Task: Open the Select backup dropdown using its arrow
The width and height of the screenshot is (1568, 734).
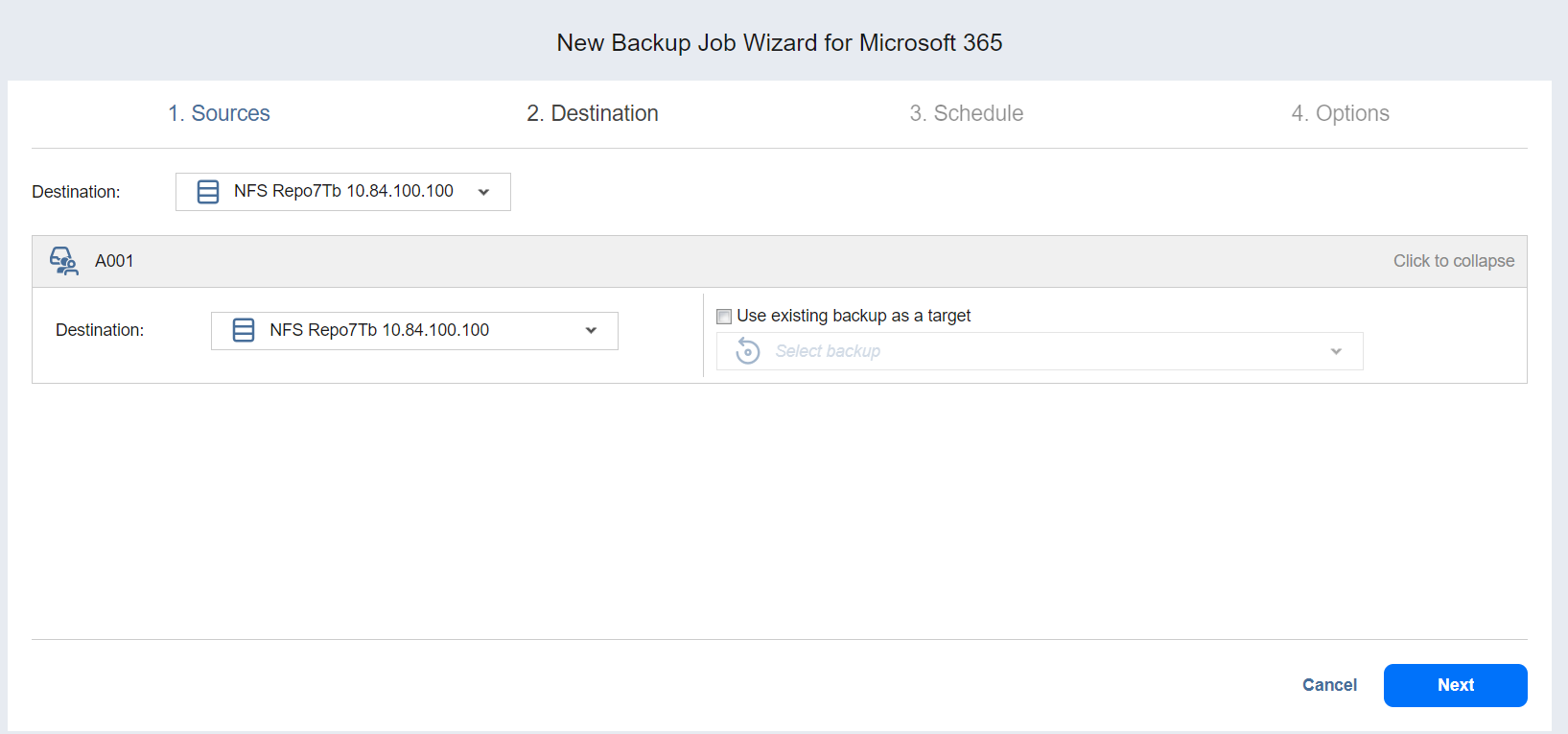Action: [x=1335, y=351]
